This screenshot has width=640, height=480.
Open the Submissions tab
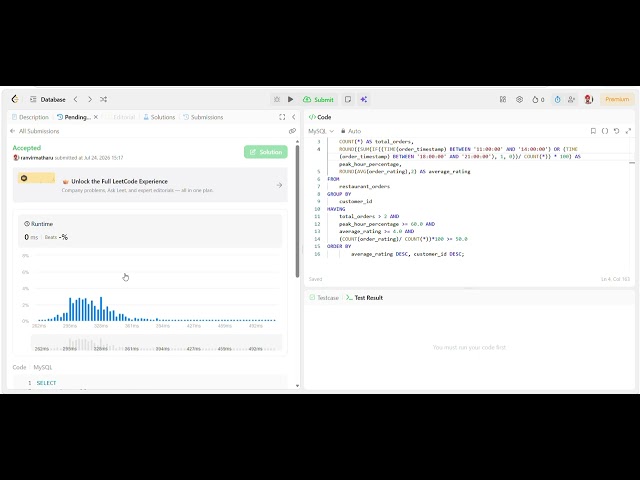203,117
